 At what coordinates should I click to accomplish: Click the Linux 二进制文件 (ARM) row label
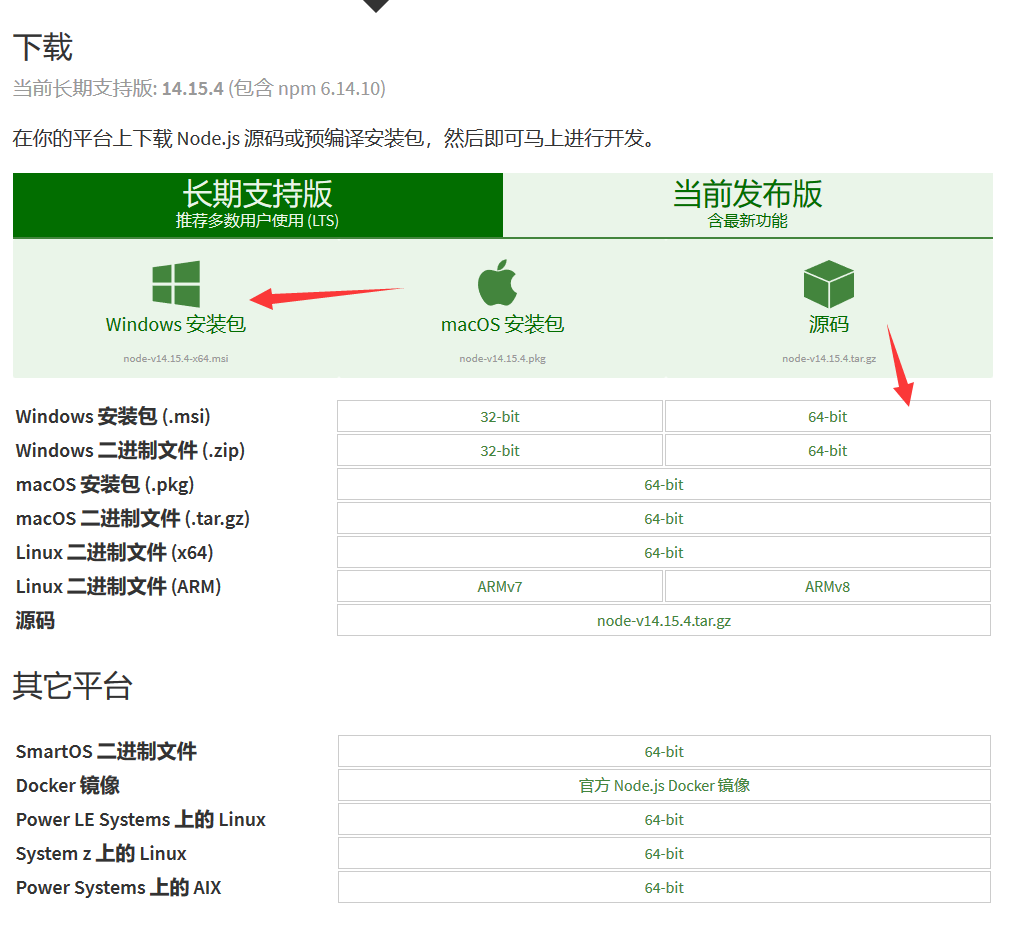(119, 587)
